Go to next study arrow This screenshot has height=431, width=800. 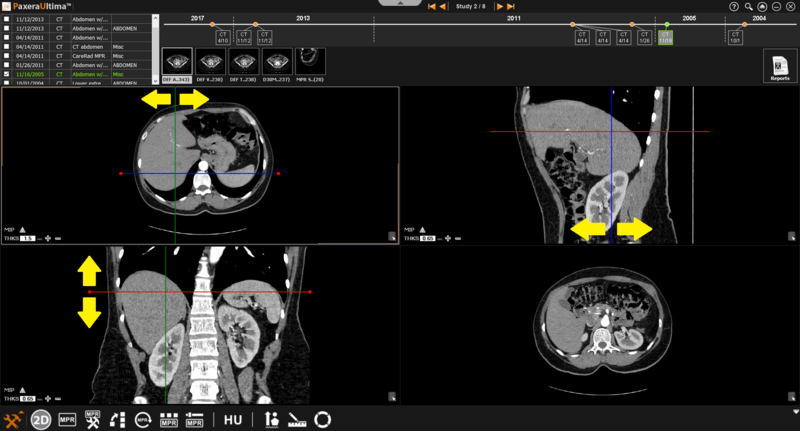tap(499, 7)
